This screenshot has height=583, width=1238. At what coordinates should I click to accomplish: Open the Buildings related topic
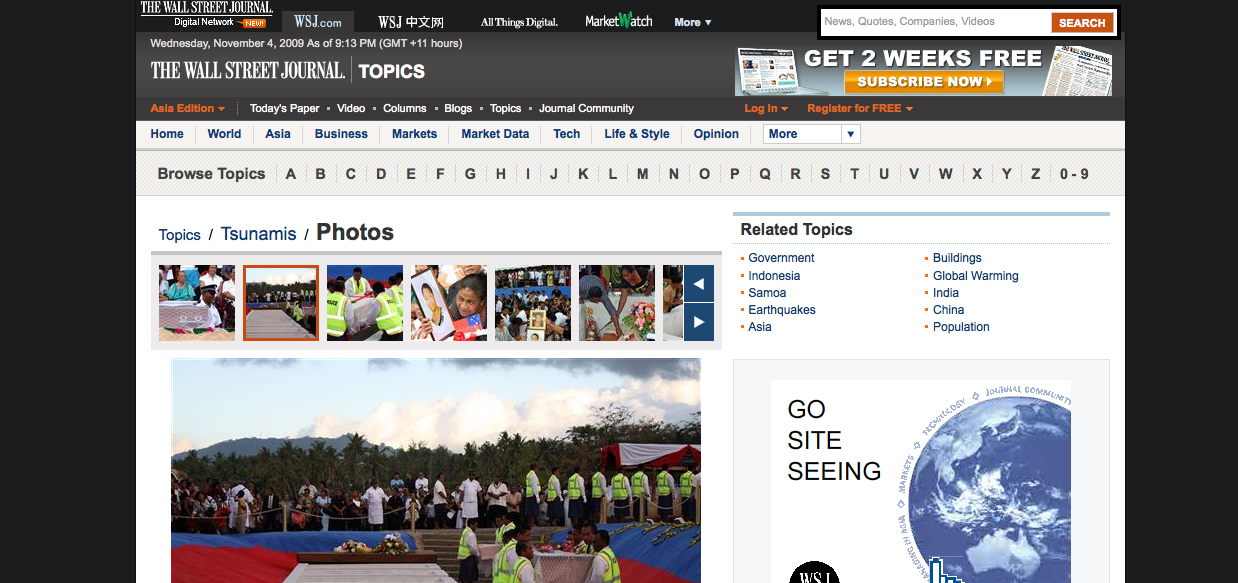point(957,258)
